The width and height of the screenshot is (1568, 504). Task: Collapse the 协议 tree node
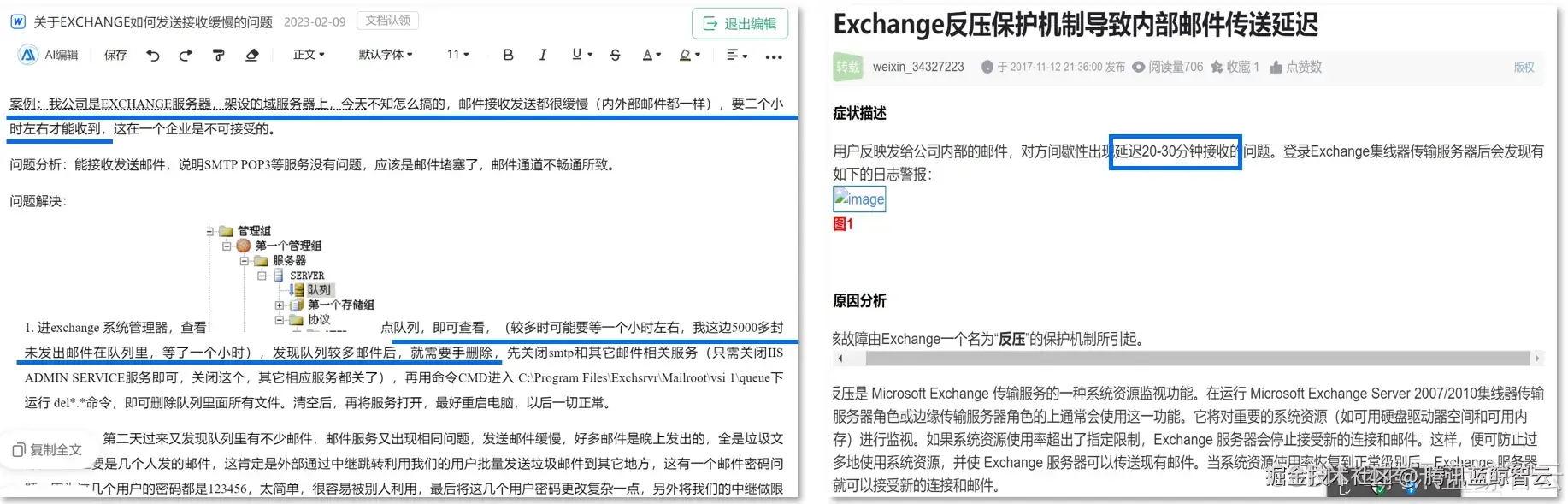tap(279, 319)
